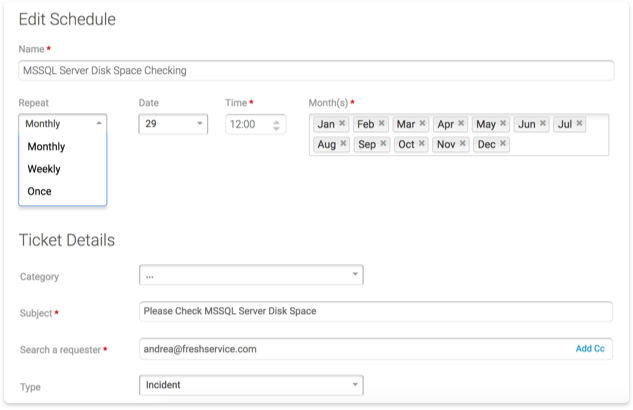This screenshot has height=410, width=633.
Task: Pick Once in the repeat list
Action: (40, 191)
